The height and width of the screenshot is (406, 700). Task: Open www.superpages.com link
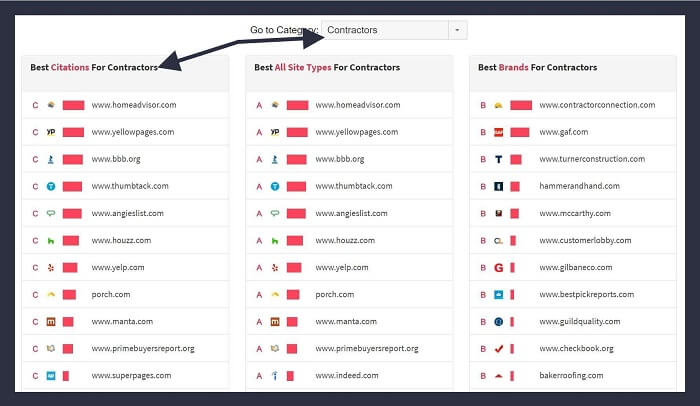pos(131,376)
